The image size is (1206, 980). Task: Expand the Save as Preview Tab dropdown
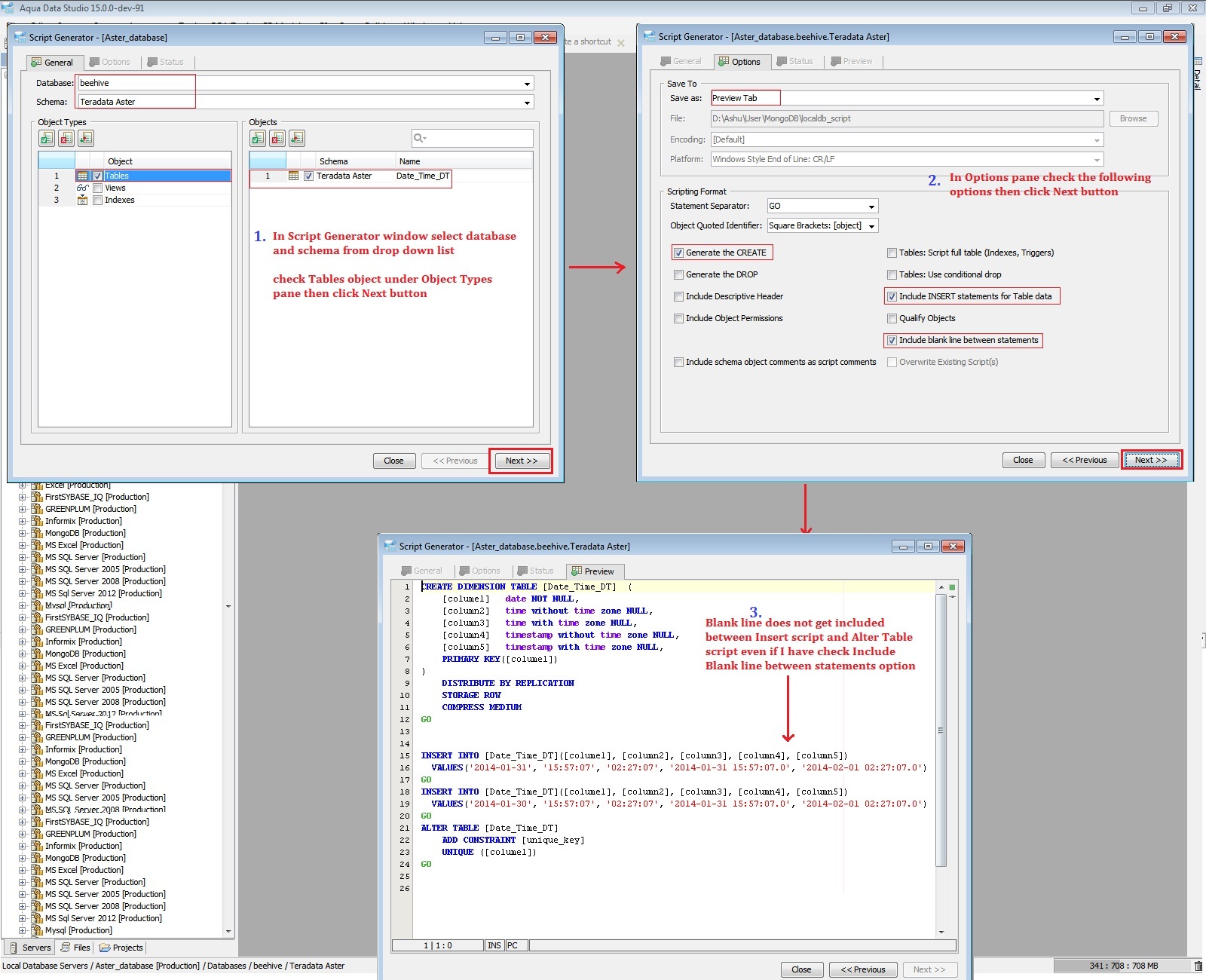(1097, 99)
